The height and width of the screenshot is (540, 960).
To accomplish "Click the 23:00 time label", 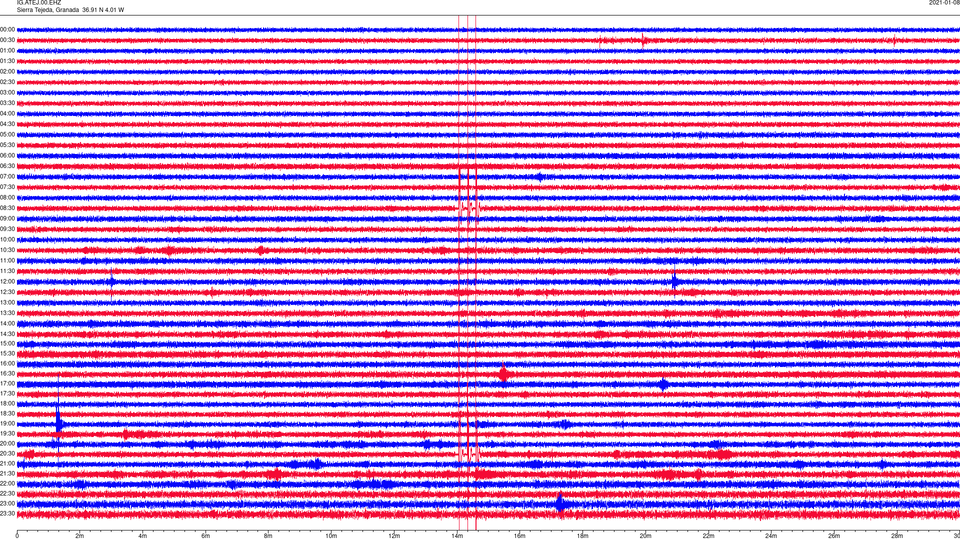I will [x=7, y=503].
